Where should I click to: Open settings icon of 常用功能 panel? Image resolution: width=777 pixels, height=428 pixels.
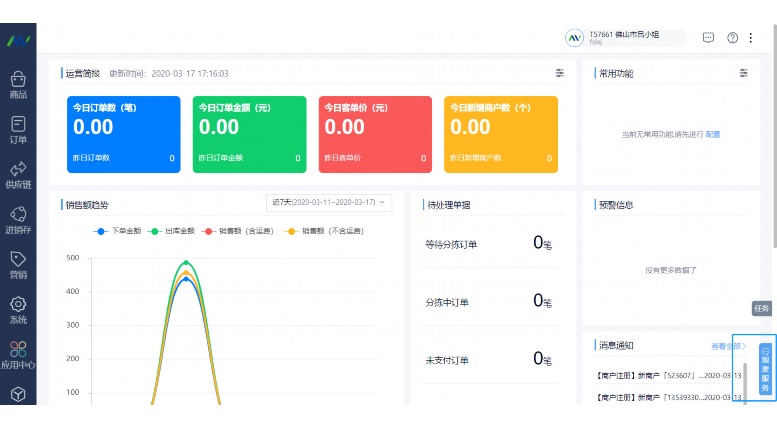point(743,73)
